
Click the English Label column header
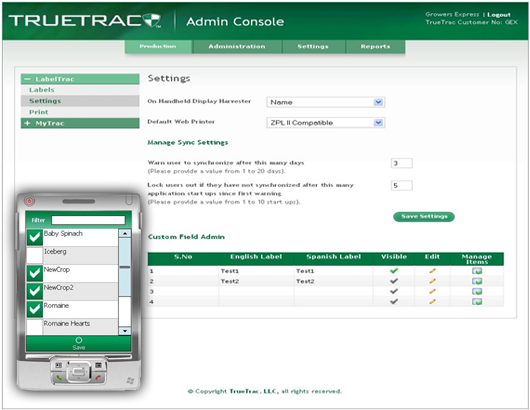pos(256,257)
